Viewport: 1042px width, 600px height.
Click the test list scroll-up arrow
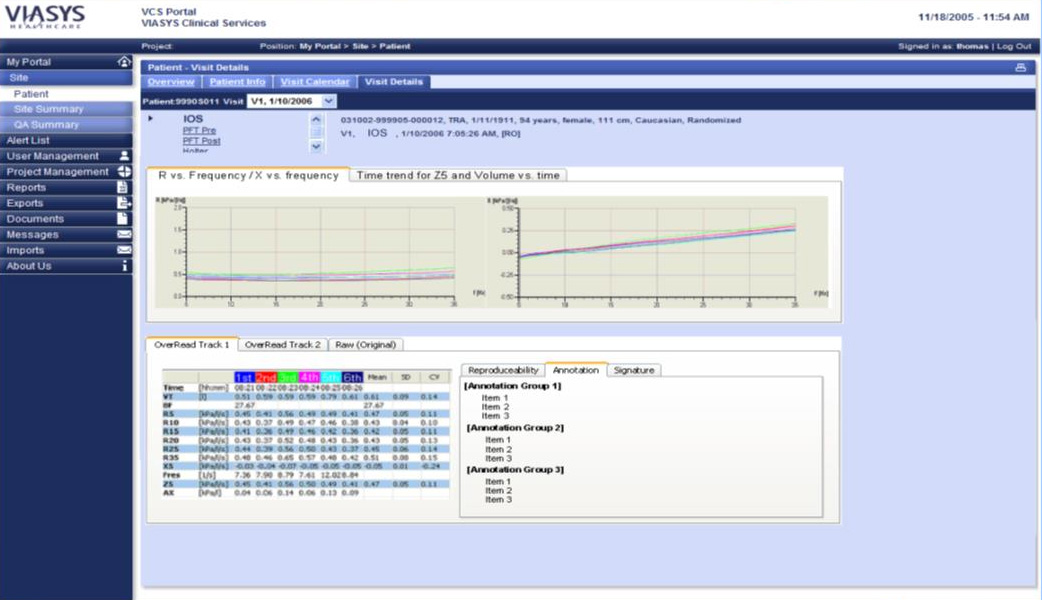[x=316, y=120]
